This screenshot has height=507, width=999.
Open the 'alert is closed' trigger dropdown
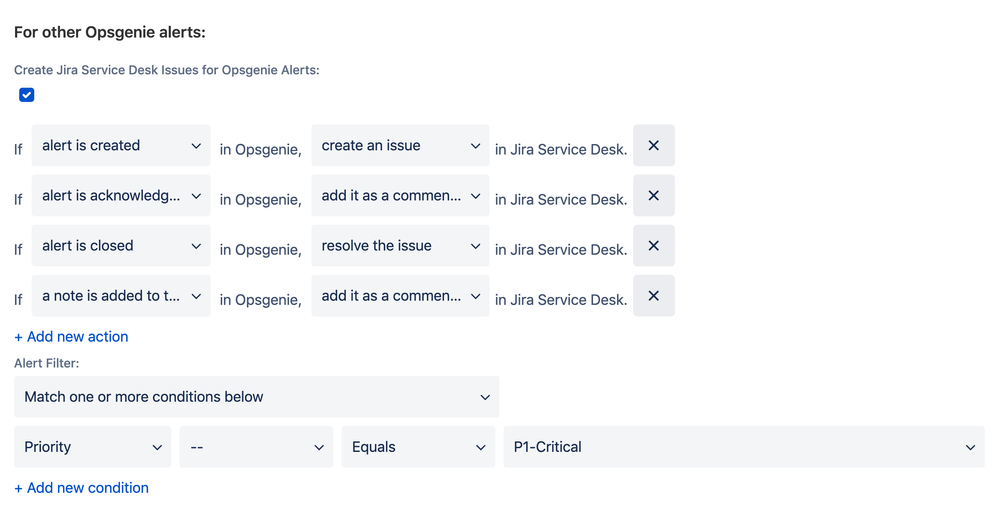[x=121, y=246]
